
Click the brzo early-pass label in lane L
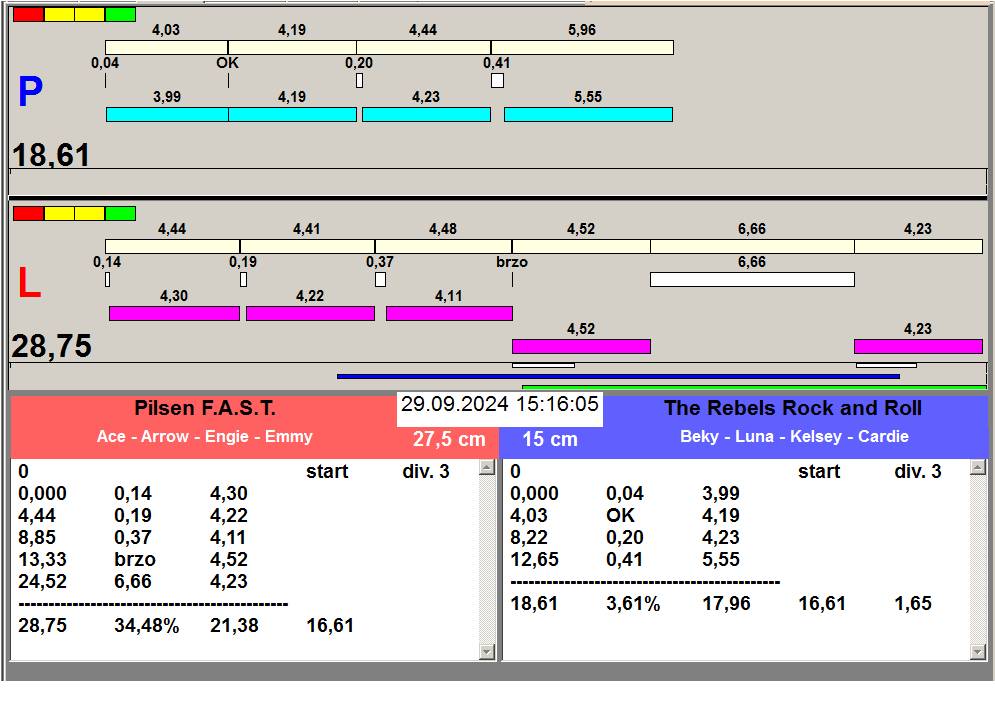pos(512,262)
